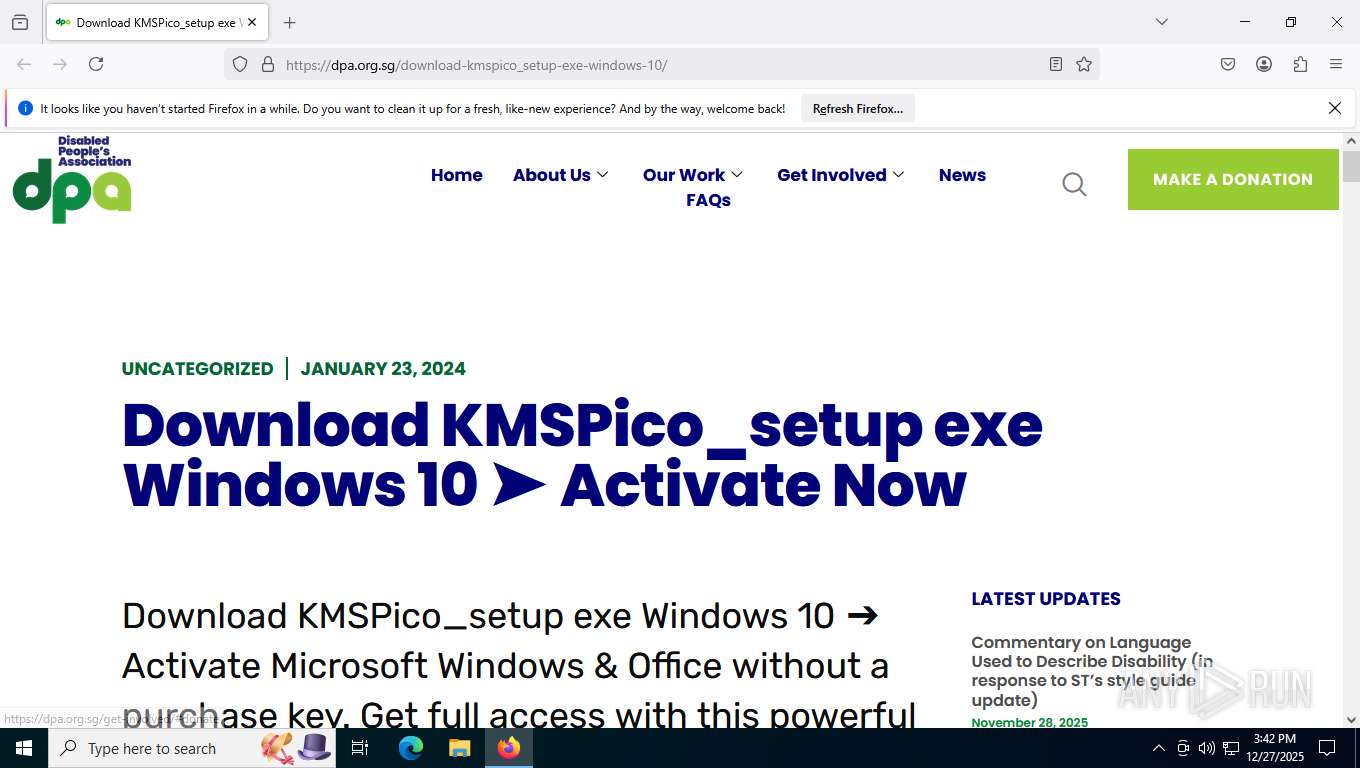Expand the Get Involved chevron
This screenshot has height=768, width=1360.
[x=898, y=175]
